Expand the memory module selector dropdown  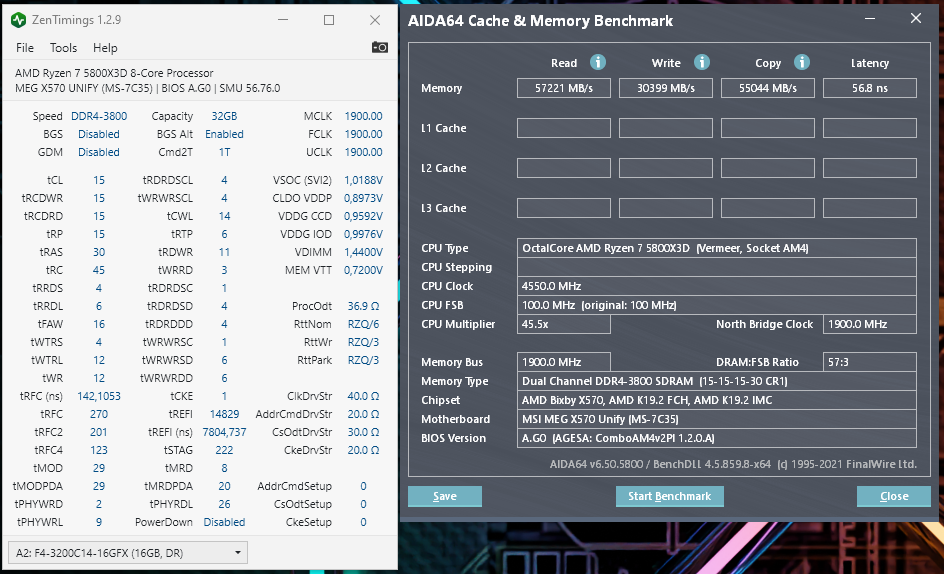tap(128, 552)
